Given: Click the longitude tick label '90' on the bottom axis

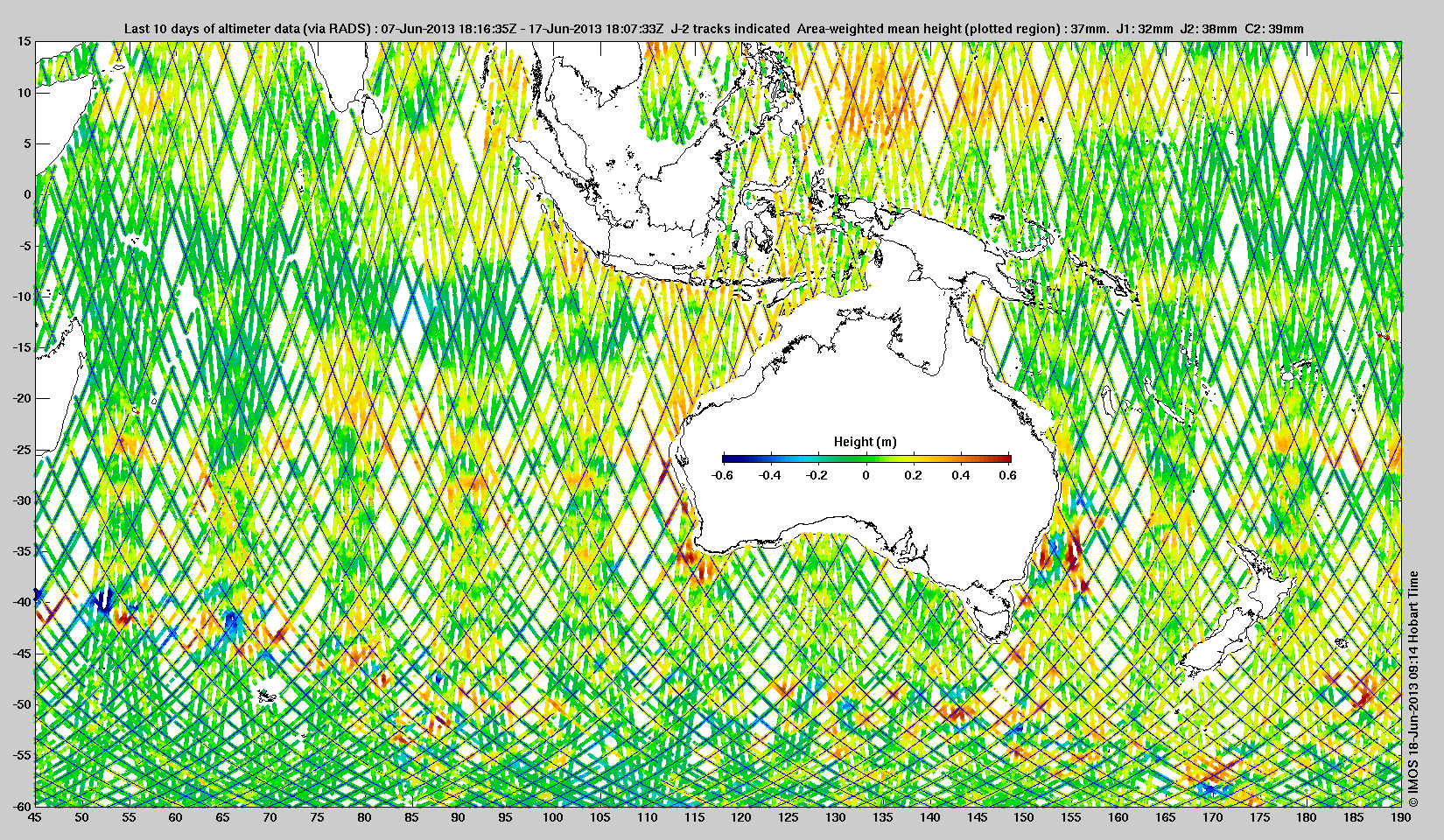Looking at the screenshot, I should point(459,817).
